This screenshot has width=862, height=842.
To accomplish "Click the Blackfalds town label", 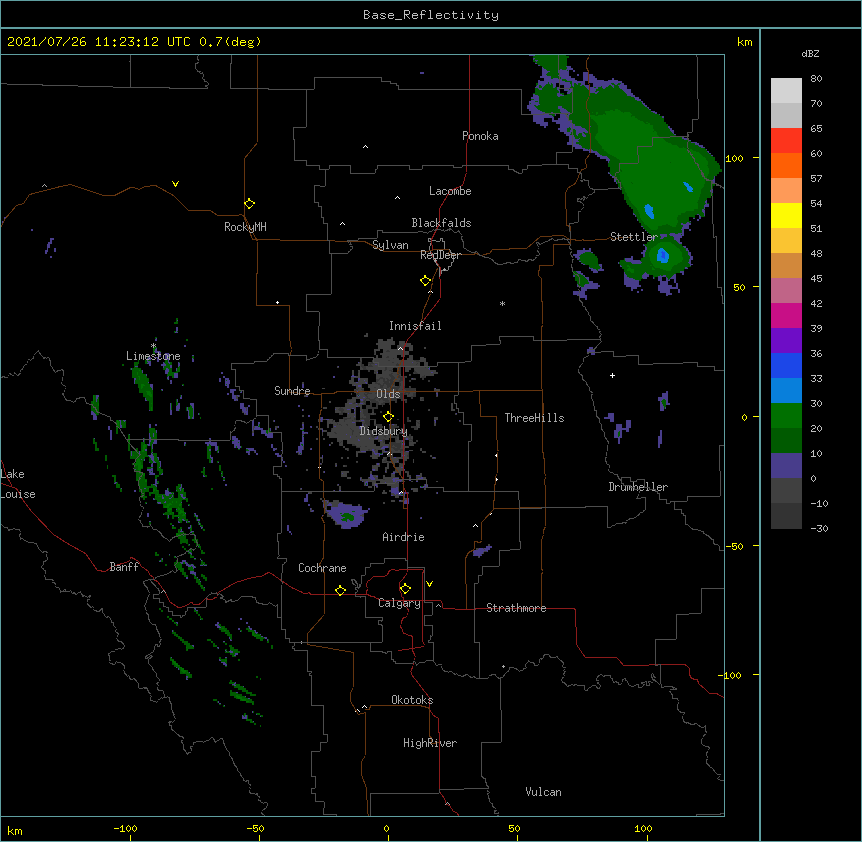I will coord(441,223).
